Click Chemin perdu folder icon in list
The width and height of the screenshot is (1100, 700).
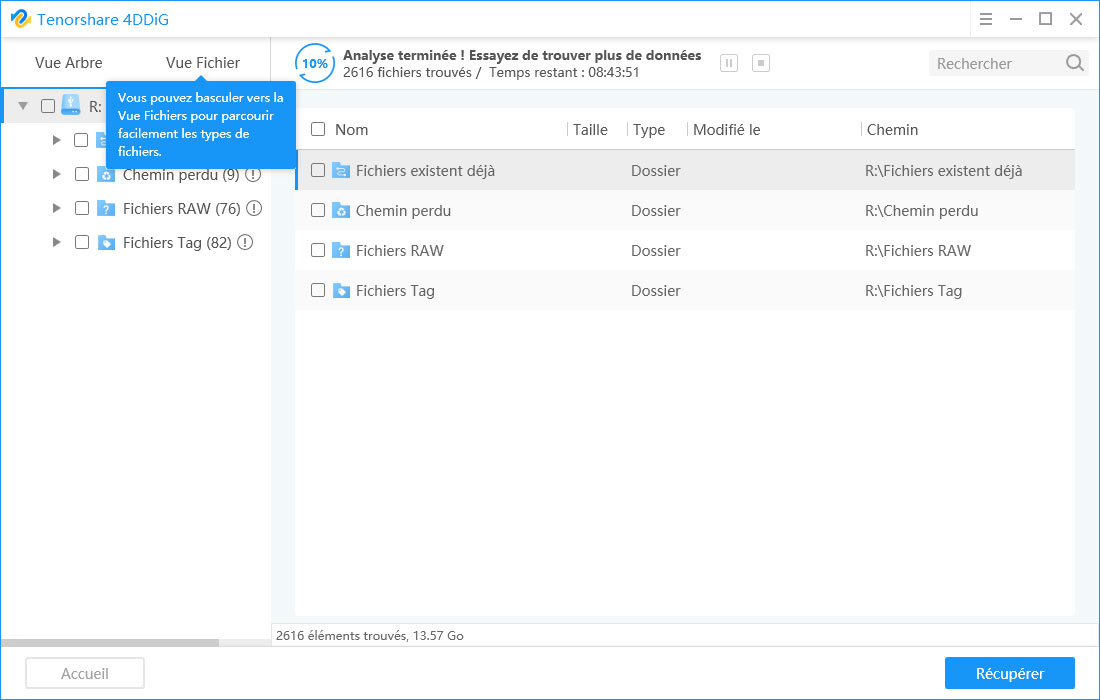coord(341,210)
